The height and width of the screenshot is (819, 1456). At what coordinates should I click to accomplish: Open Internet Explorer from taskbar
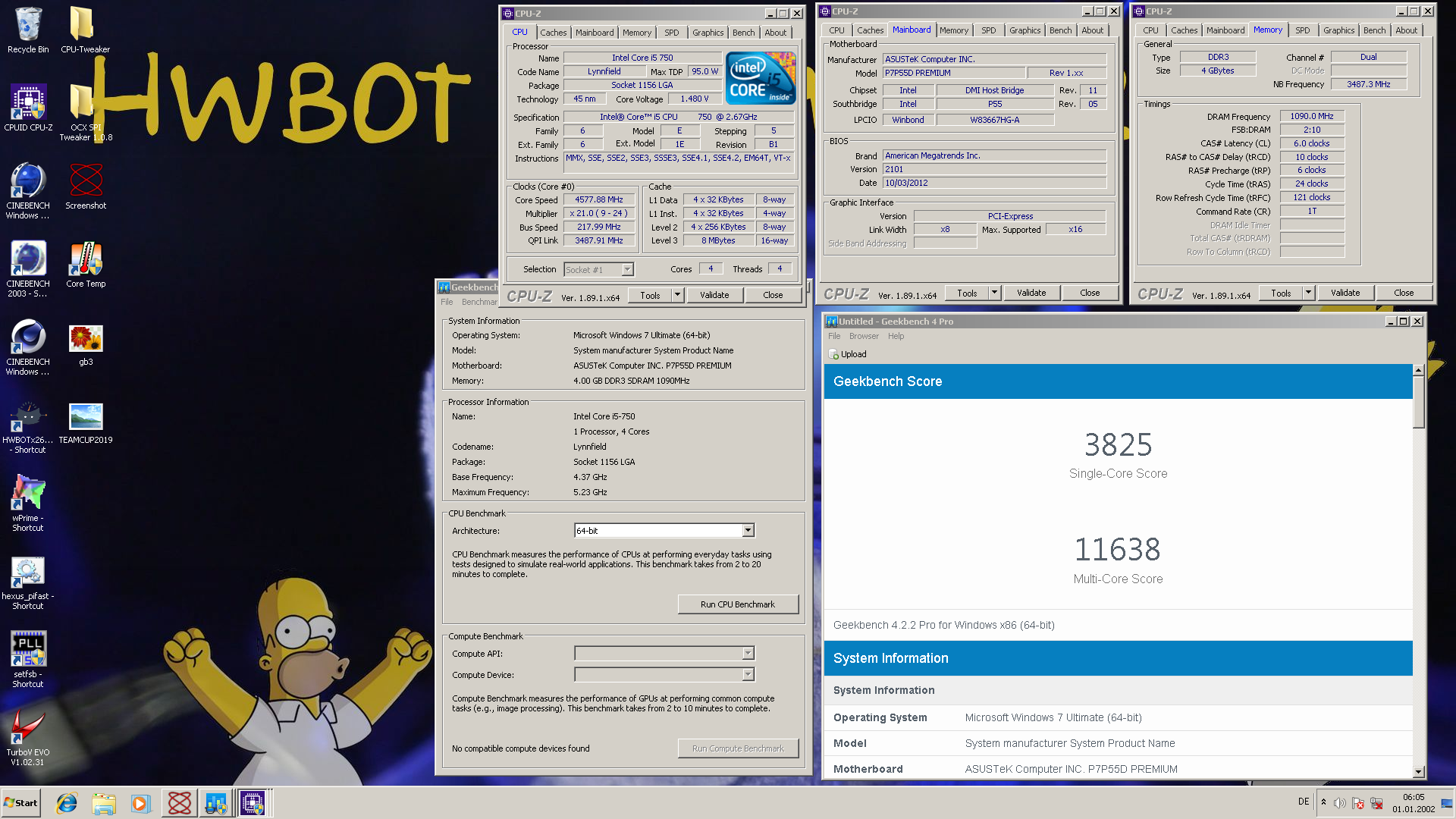(x=67, y=803)
